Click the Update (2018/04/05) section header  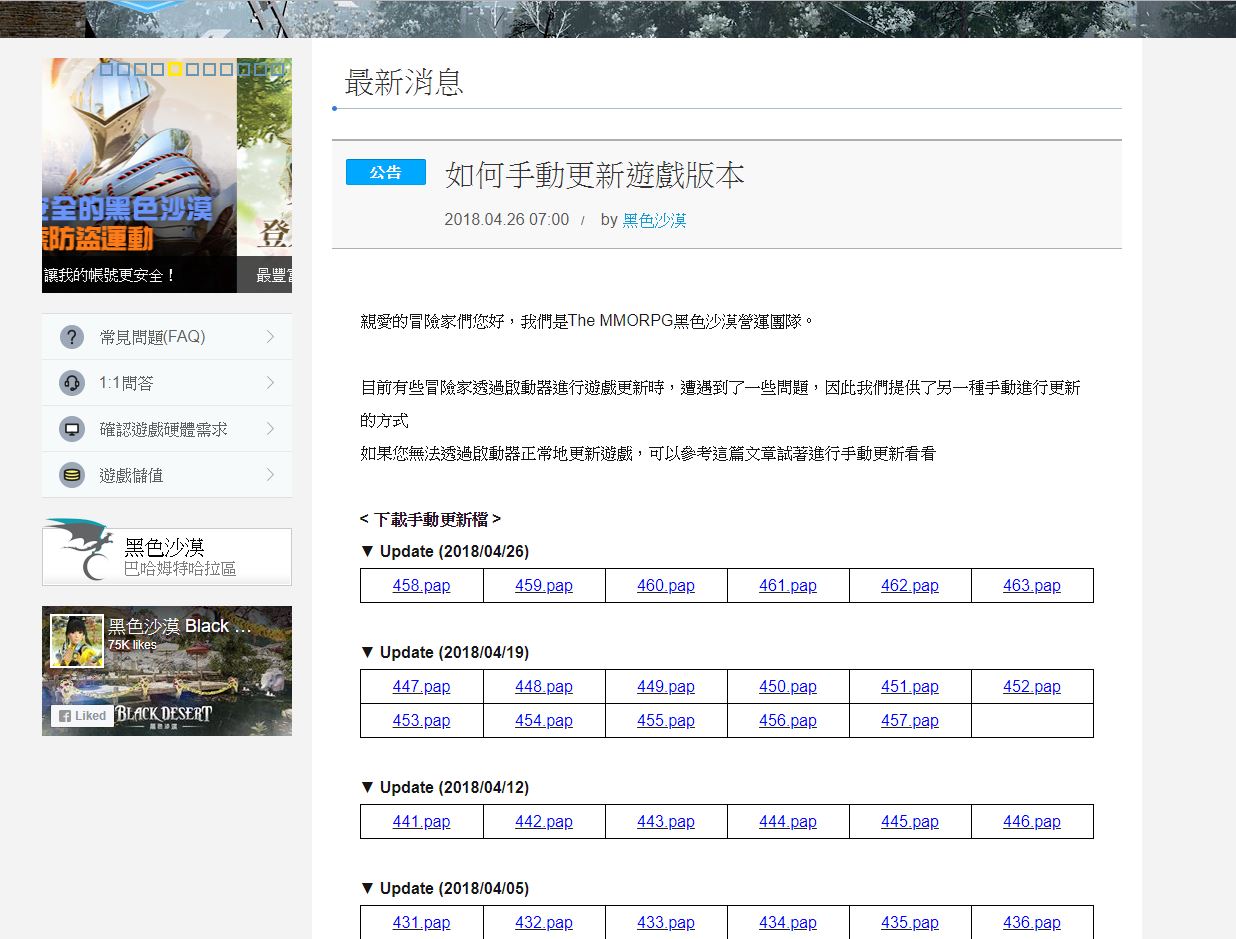[445, 888]
